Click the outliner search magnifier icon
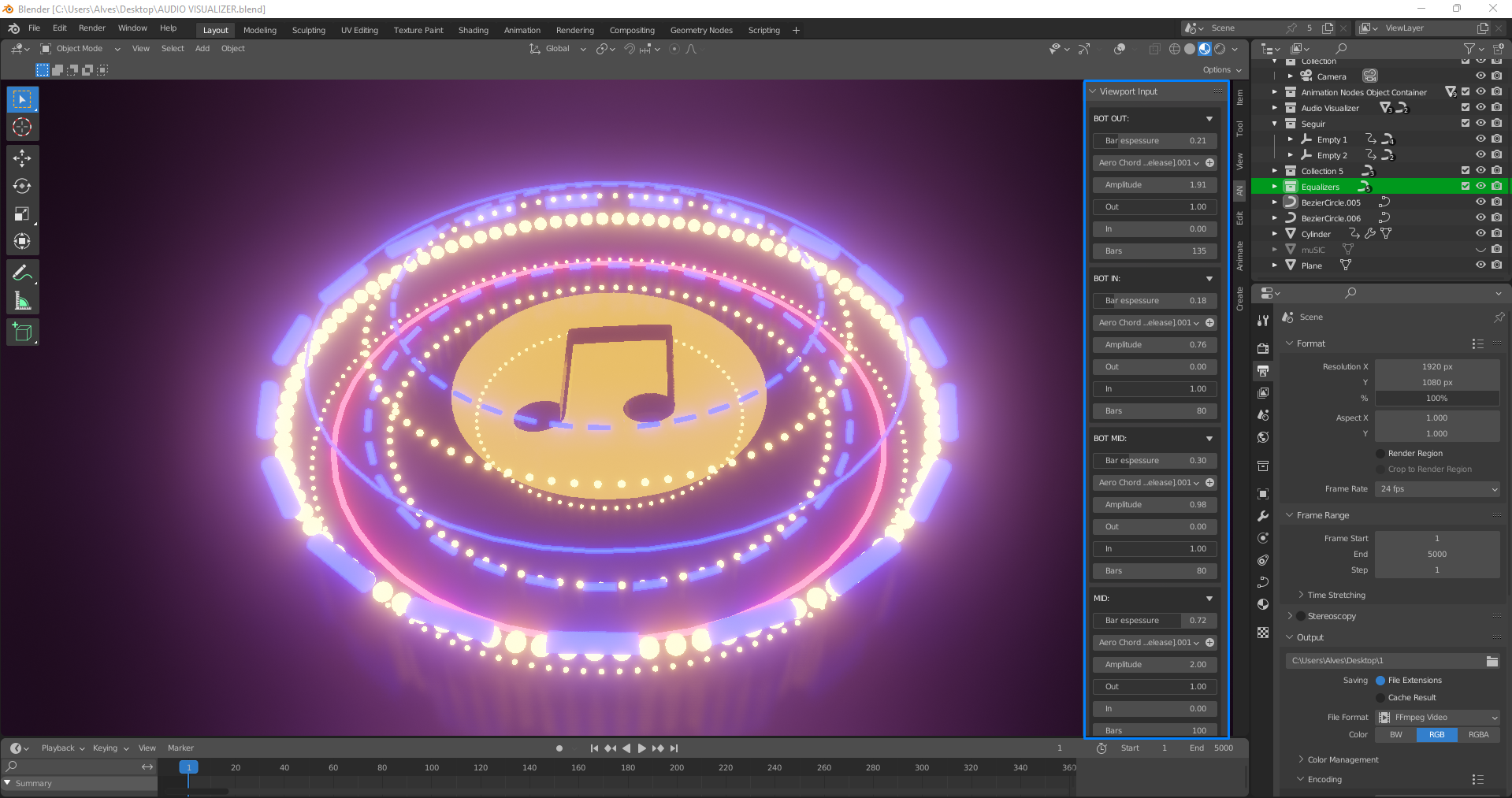The width and height of the screenshot is (1512, 798). point(1341,49)
